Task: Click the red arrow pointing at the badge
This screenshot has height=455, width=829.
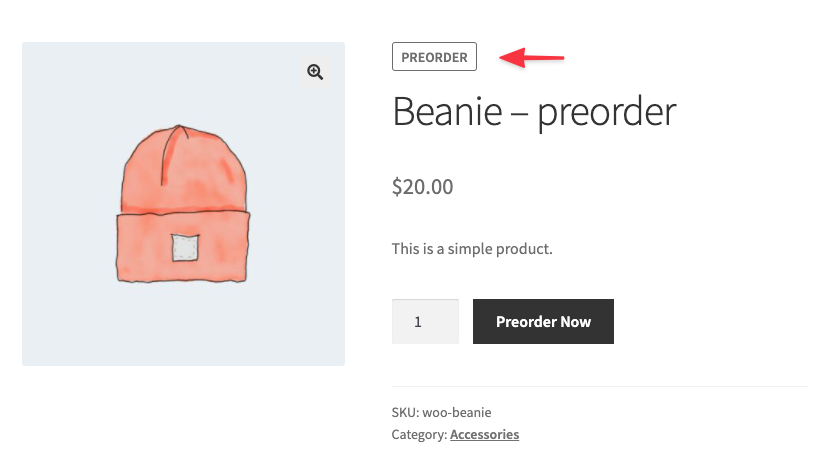Action: (x=532, y=58)
